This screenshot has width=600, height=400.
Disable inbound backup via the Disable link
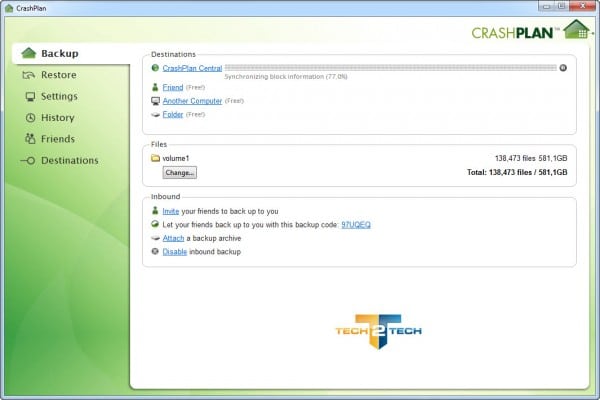[x=175, y=251]
